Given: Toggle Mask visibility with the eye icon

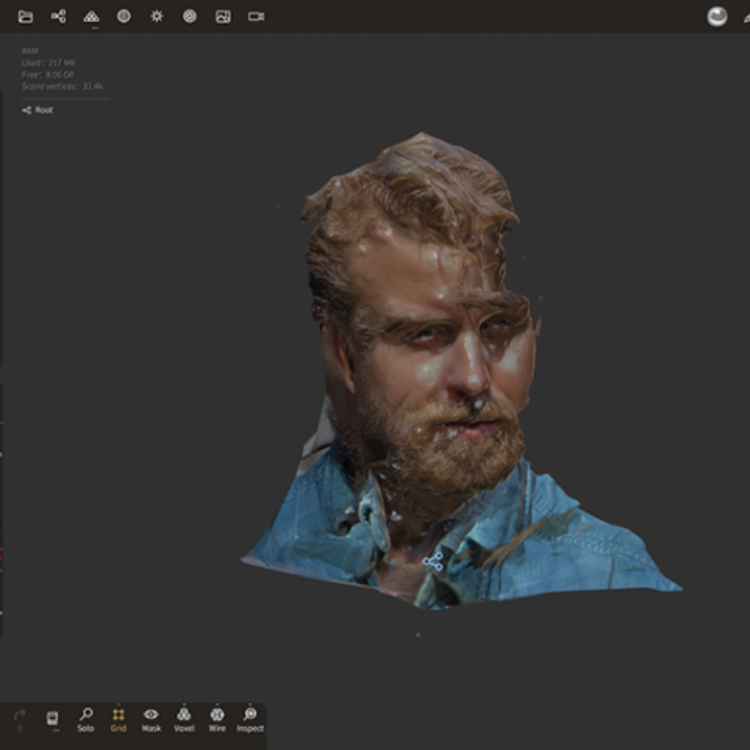Looking at the screenshot, I should [x=151, y=718].
